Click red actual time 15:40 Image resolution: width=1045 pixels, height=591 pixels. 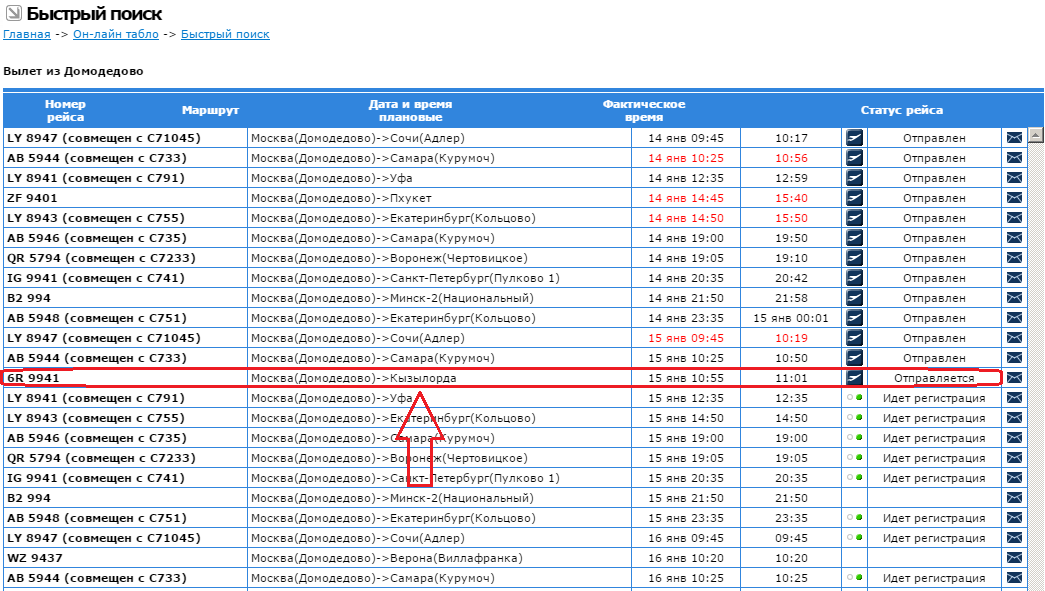[791, 198]
